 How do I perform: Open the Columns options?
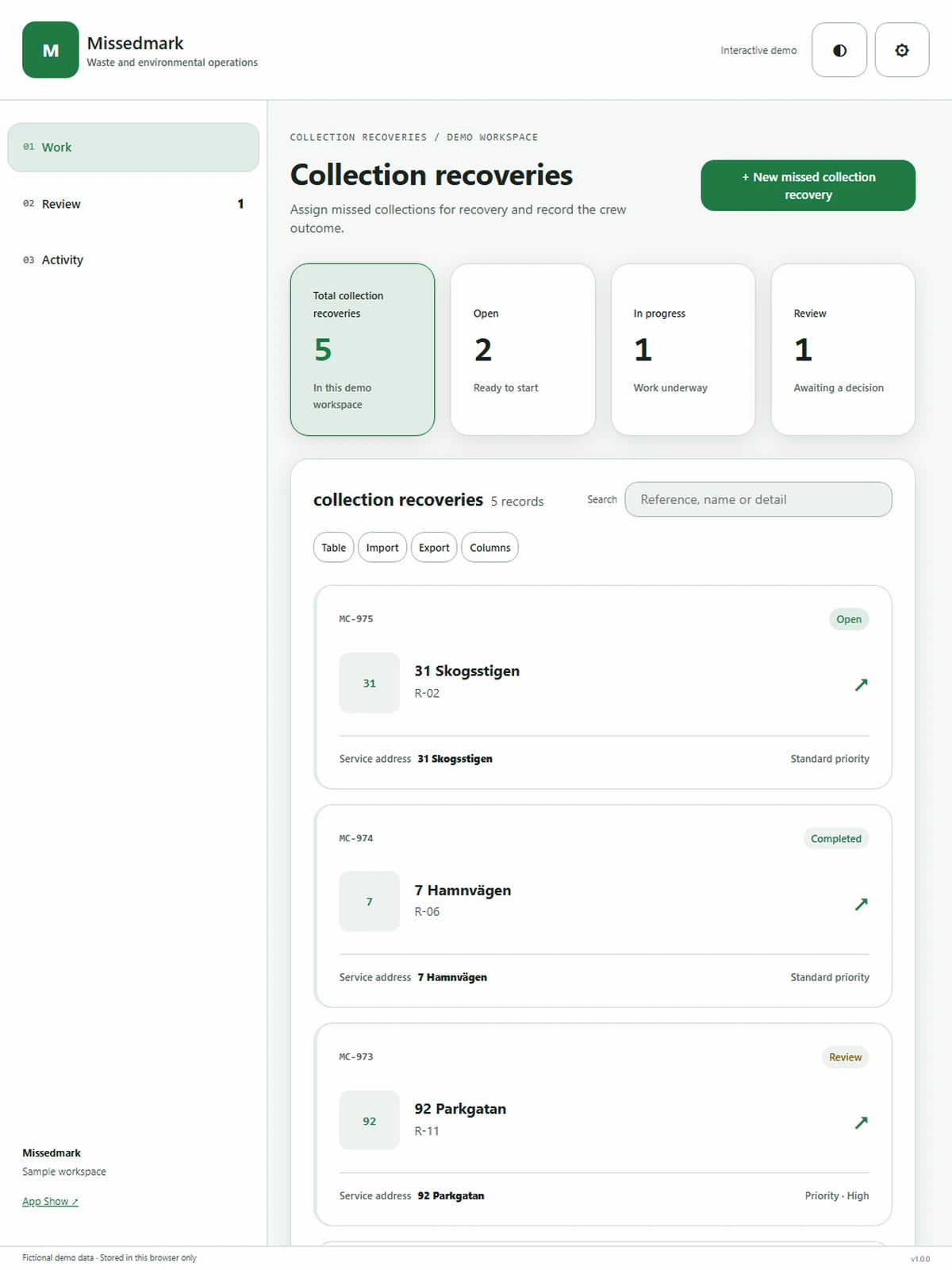click(x=489, y=548)
